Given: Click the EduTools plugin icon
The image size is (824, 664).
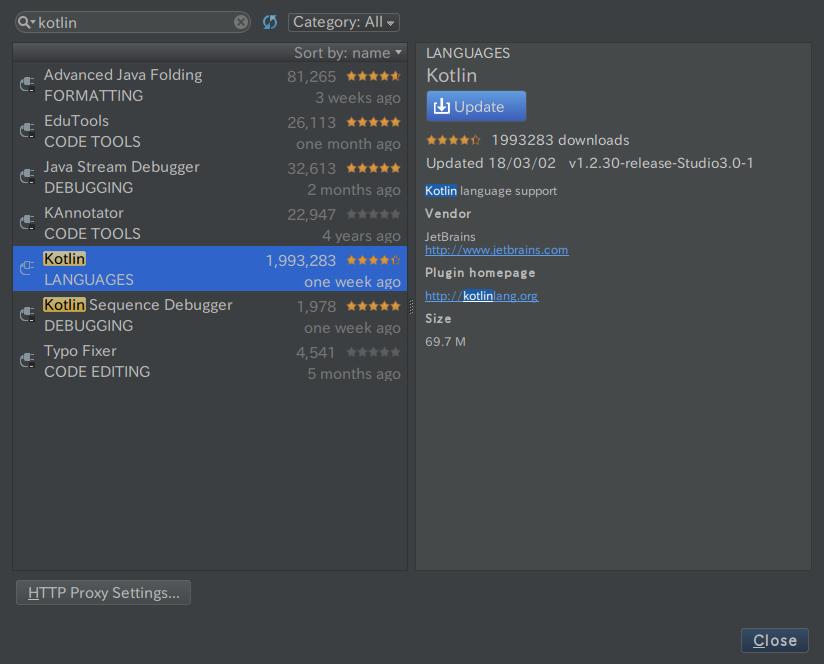Looking at the screenshot, I should (27, 130).
